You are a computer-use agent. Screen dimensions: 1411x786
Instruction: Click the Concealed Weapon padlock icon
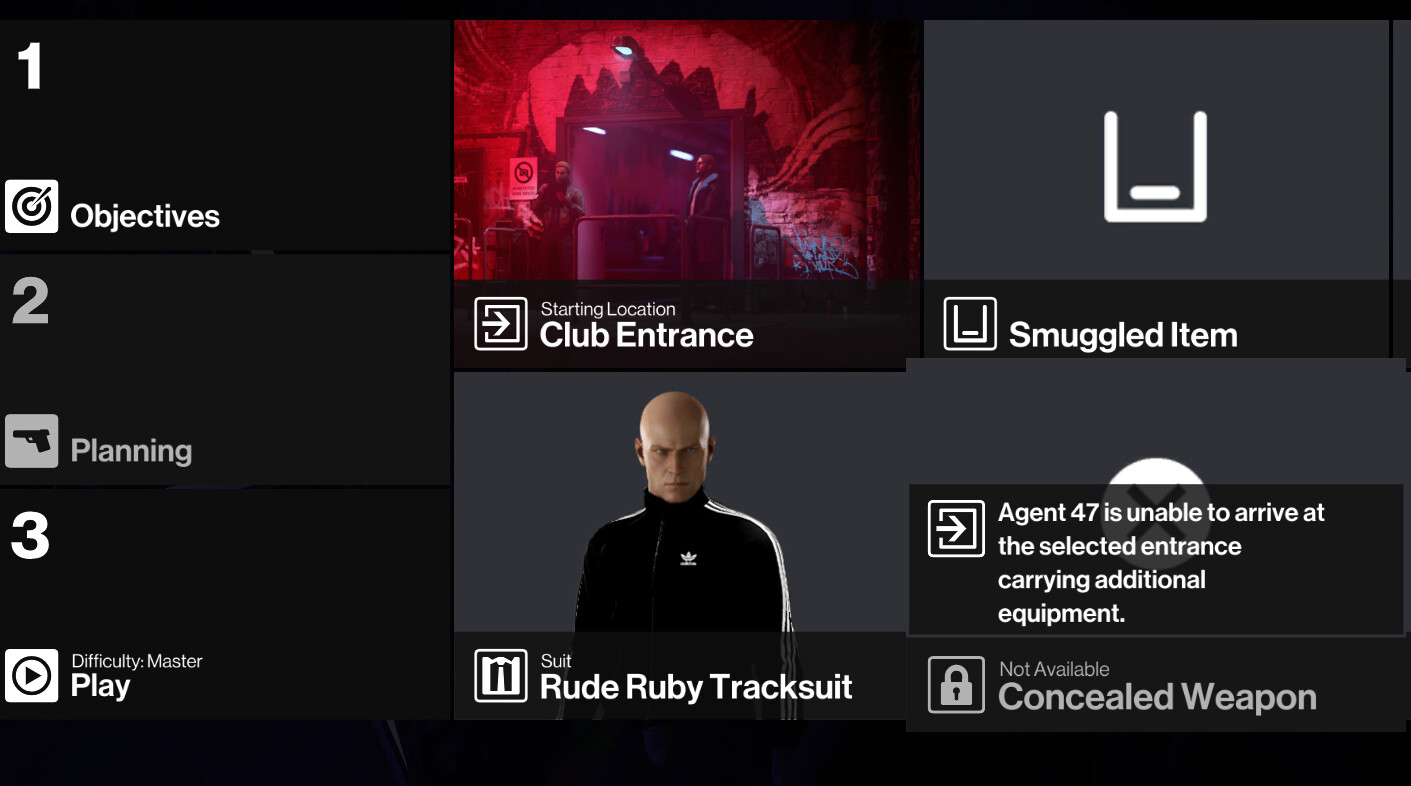[956, 685]
